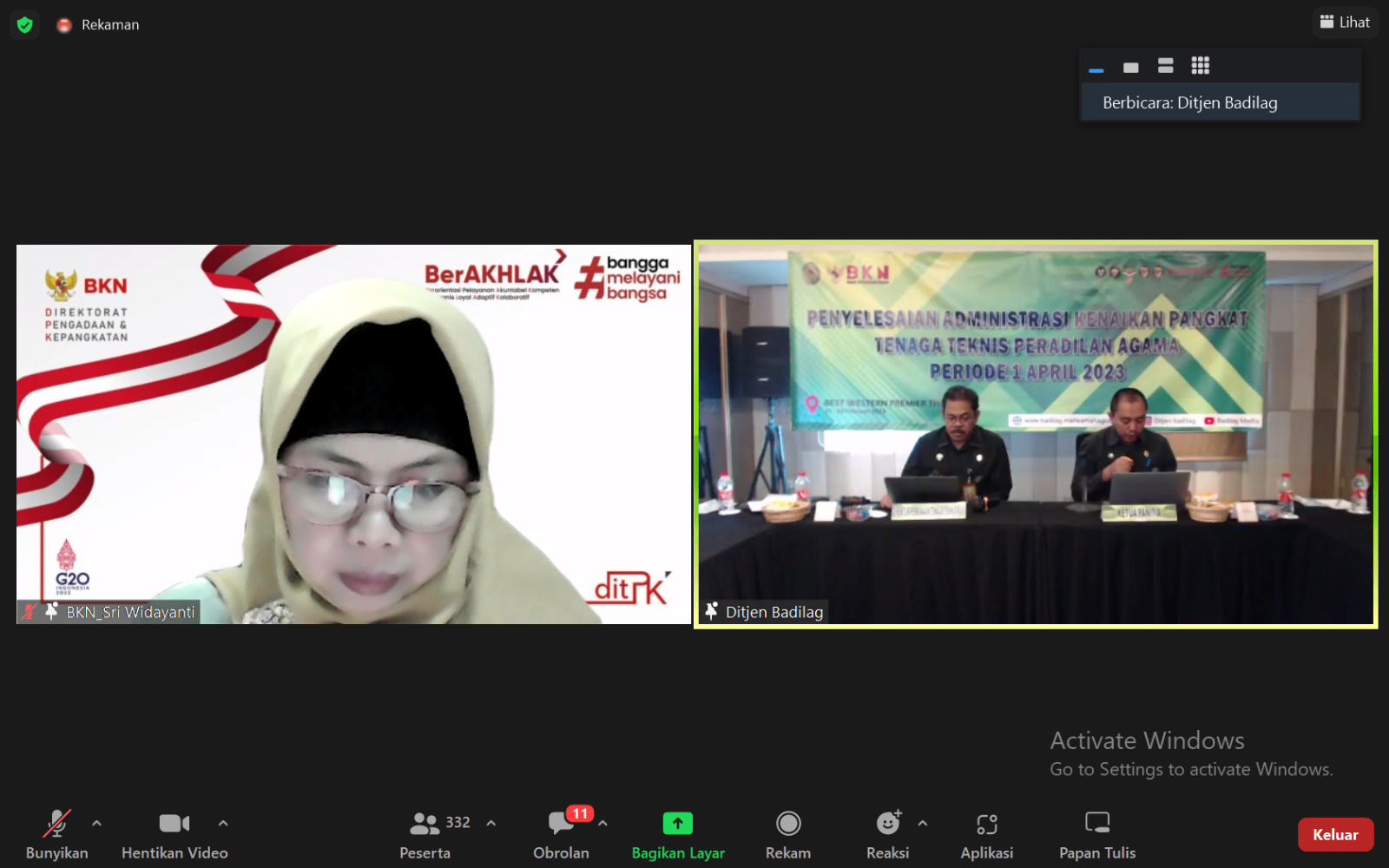Click the red Keluar leave button
Image resolution: width=1389 pixels, height=868 pixels.
click(x=1334, y=834)
